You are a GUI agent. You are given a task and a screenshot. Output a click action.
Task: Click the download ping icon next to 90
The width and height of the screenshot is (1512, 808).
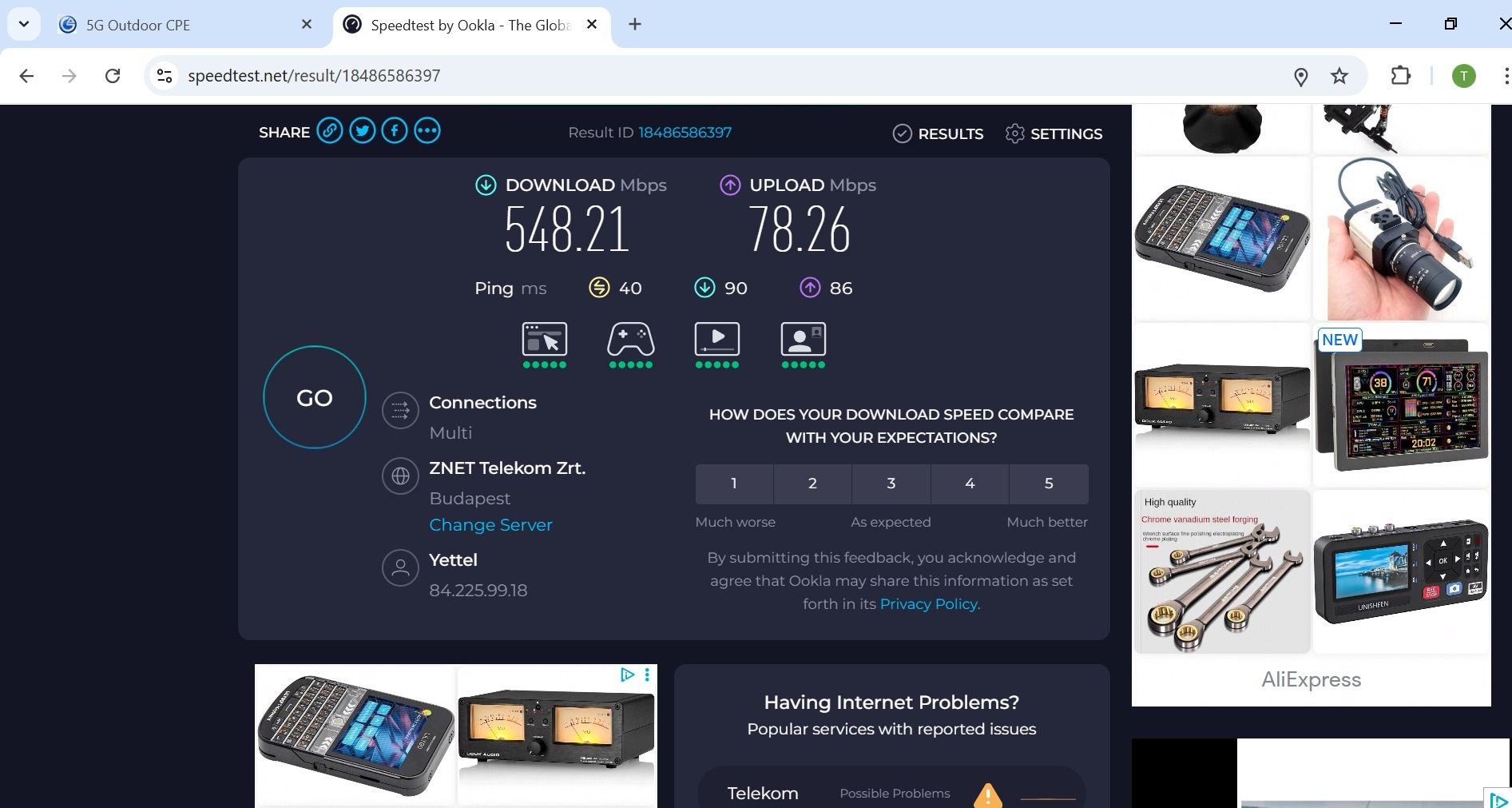click(x=704, y=288)
